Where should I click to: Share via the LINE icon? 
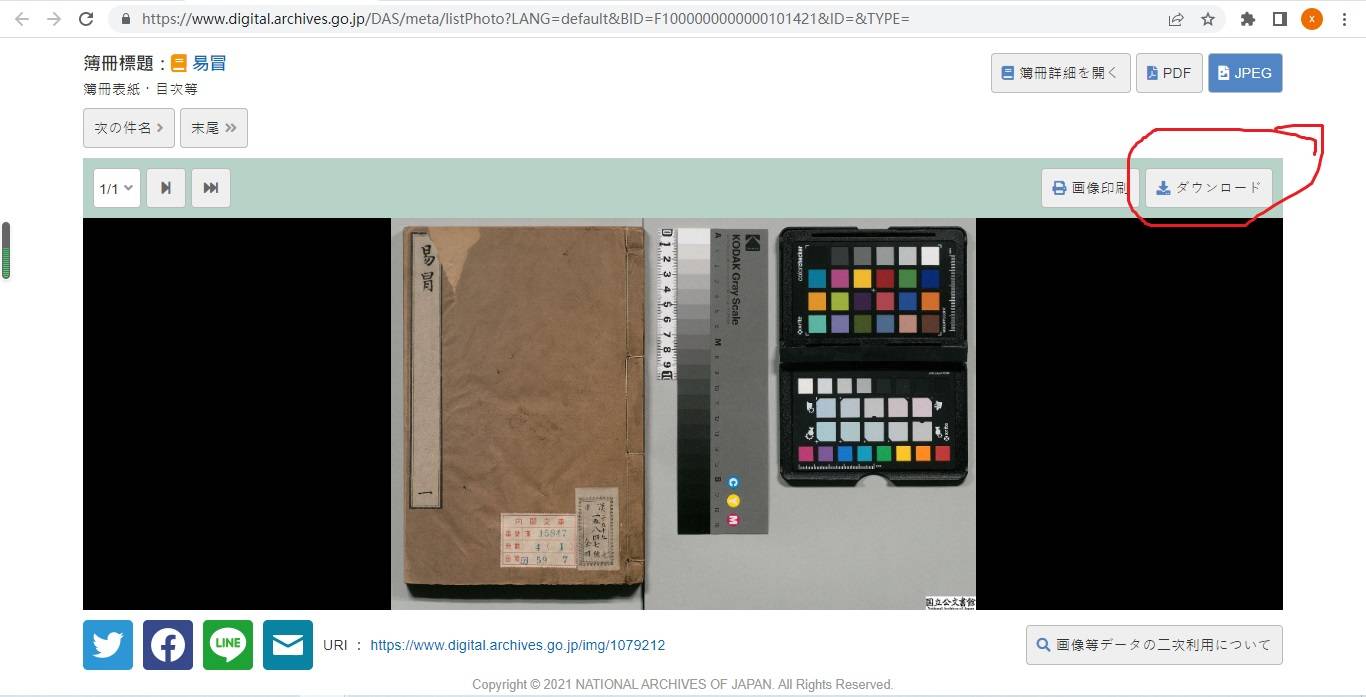(228, 645)
